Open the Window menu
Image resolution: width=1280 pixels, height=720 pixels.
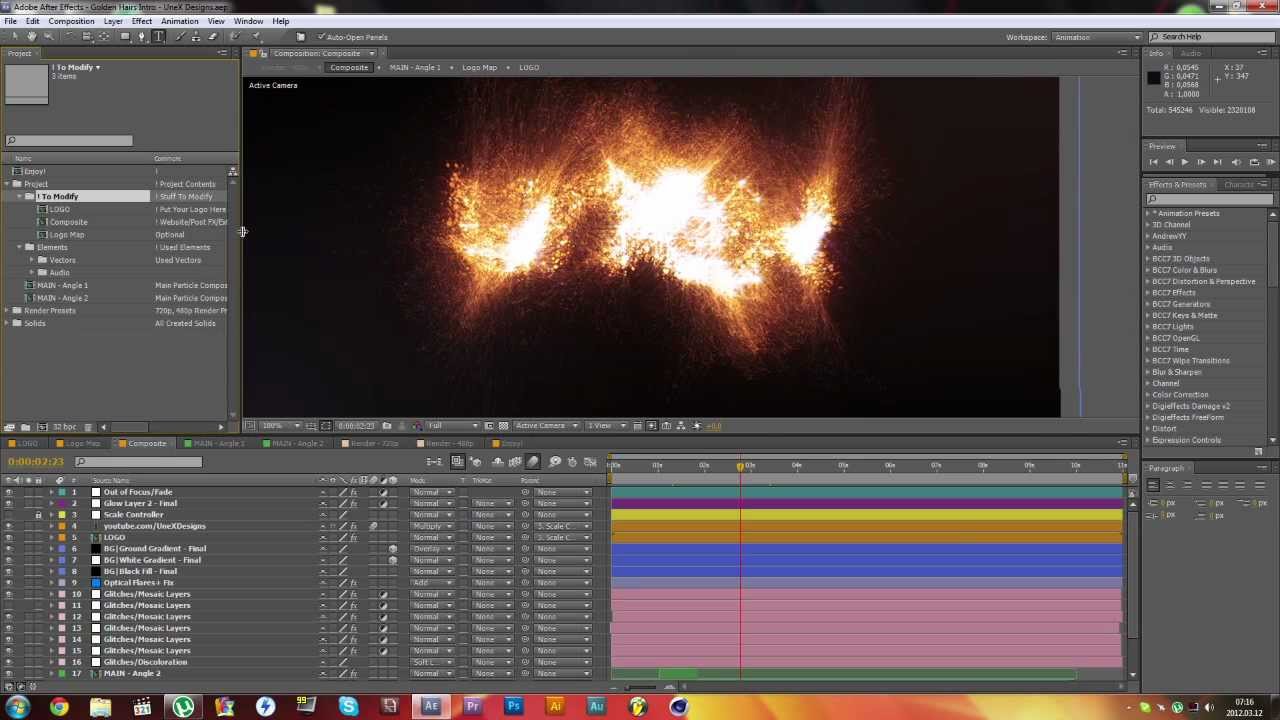click(248, 21)
